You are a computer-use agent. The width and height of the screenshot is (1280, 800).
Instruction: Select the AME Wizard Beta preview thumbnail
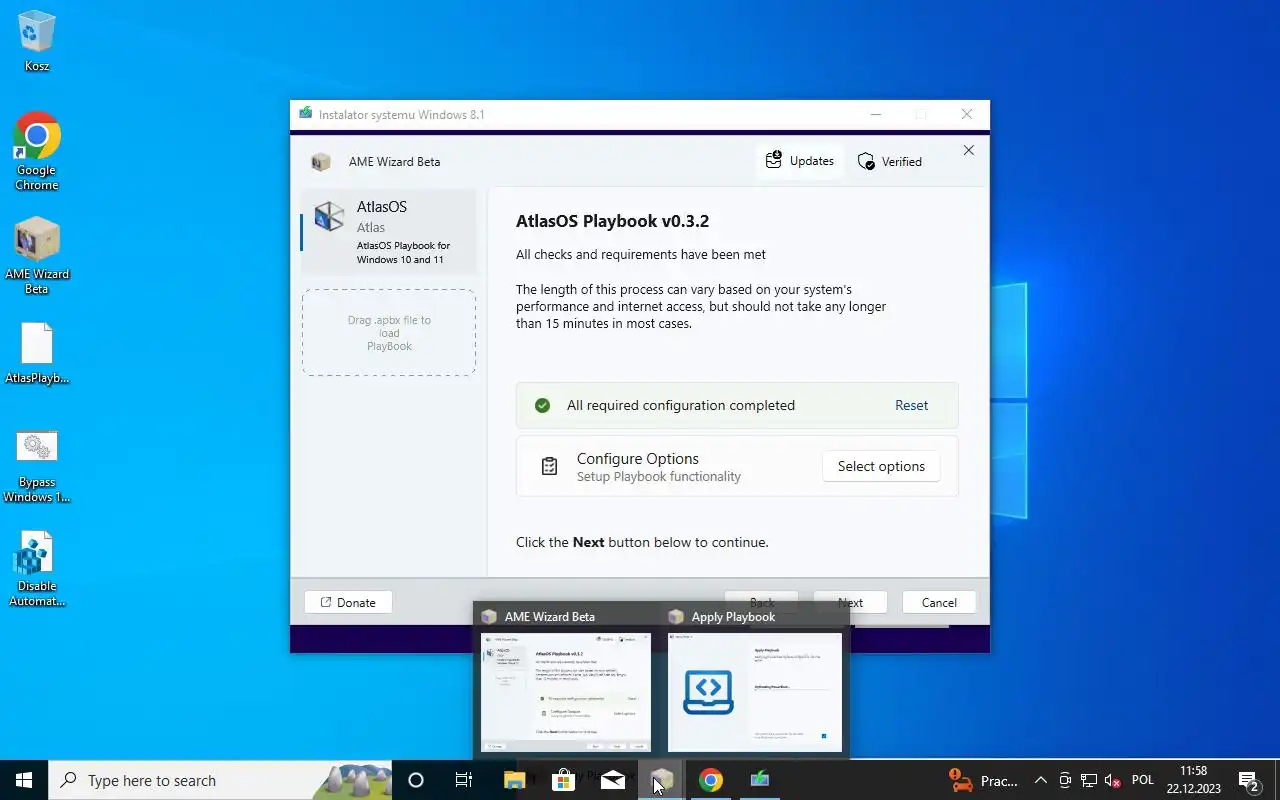566,691
